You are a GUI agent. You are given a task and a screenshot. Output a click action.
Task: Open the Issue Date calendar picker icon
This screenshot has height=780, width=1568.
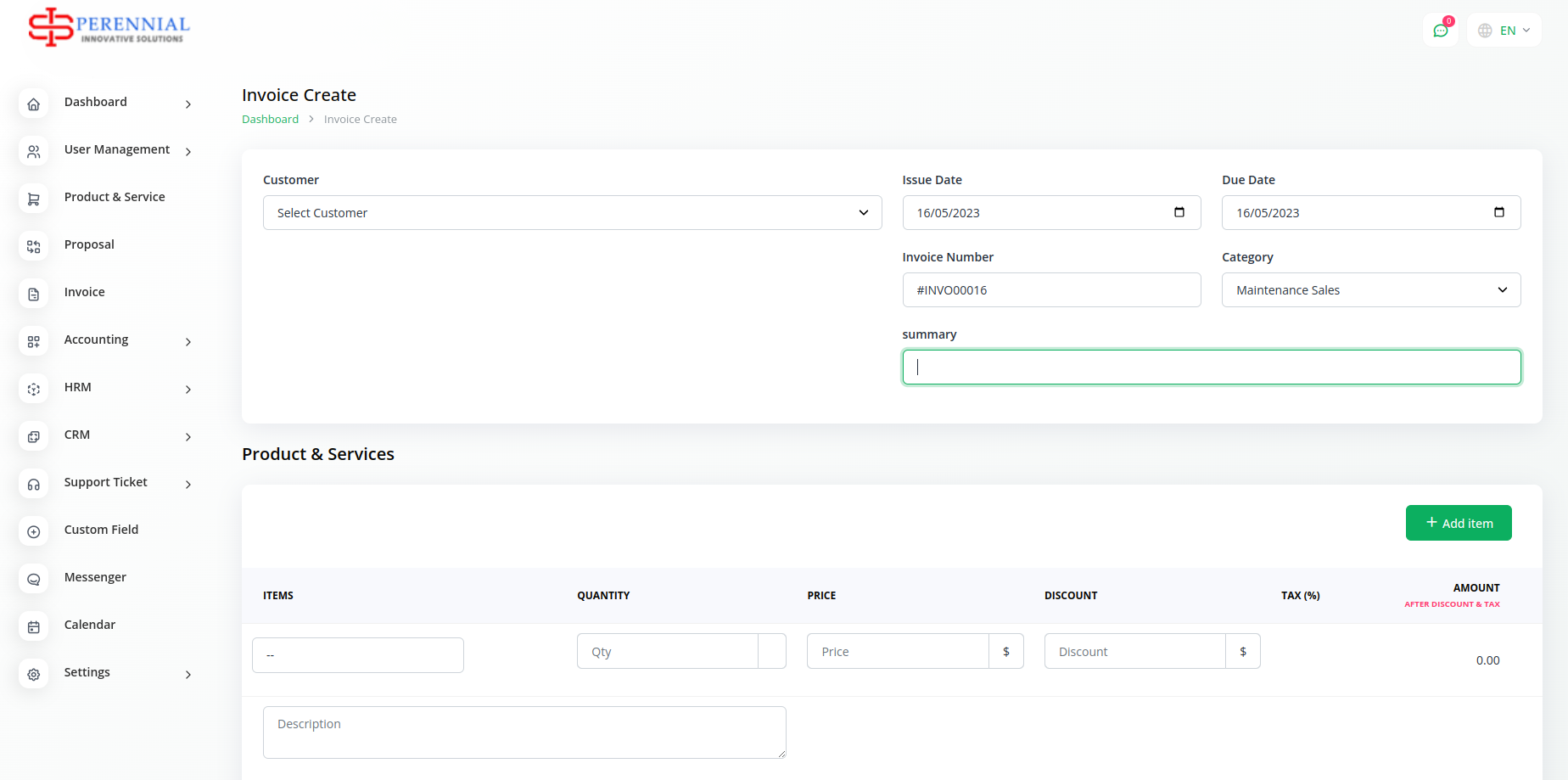[1179, 212]
